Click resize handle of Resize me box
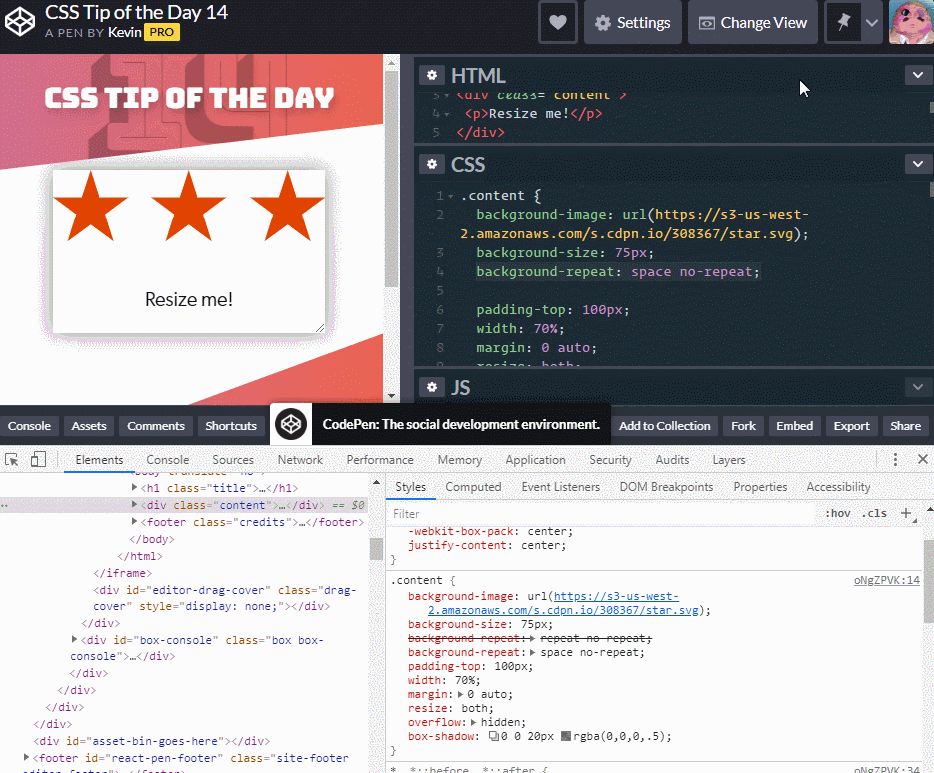 tap(320, 328)
